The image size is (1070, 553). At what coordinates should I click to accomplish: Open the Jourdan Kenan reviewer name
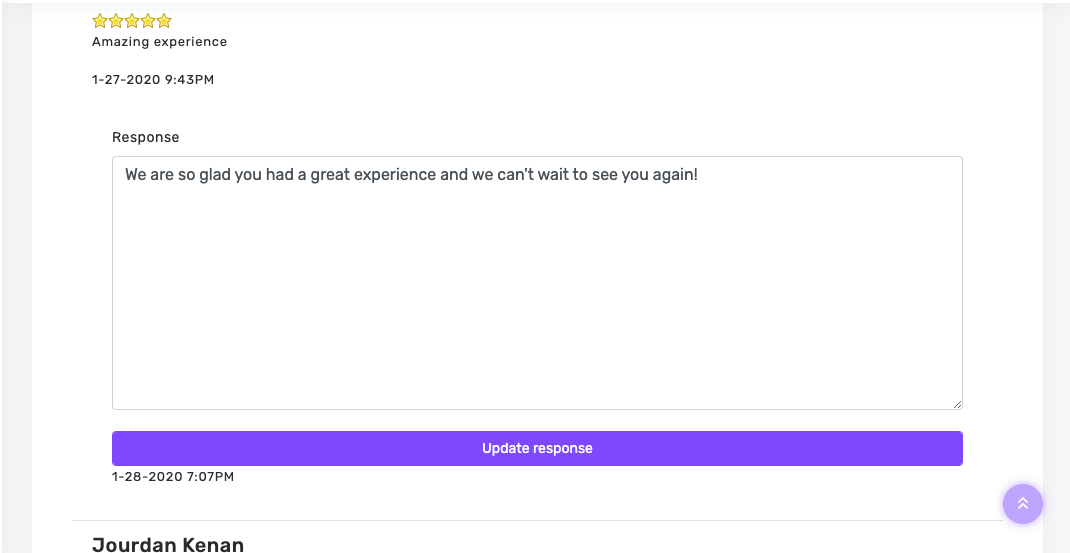168,545
